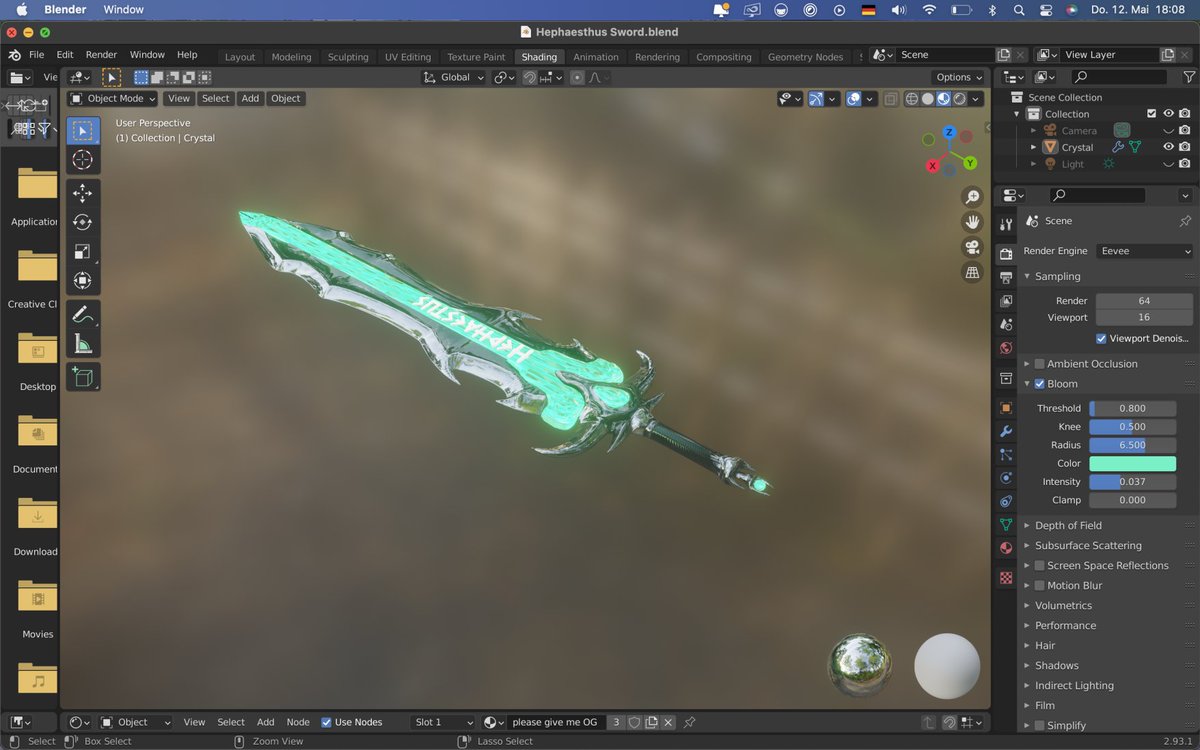Switch to the Geometry Nodes workspace tab
The width and height of the screenshot is (1200, 750).
point(805,57)
